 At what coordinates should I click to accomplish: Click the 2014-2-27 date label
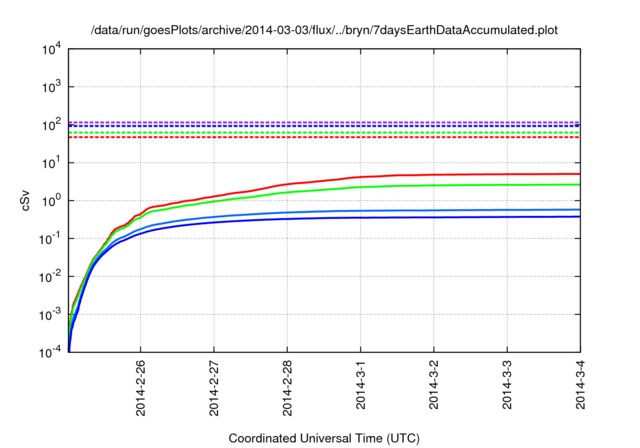click(x=214, y=388)
